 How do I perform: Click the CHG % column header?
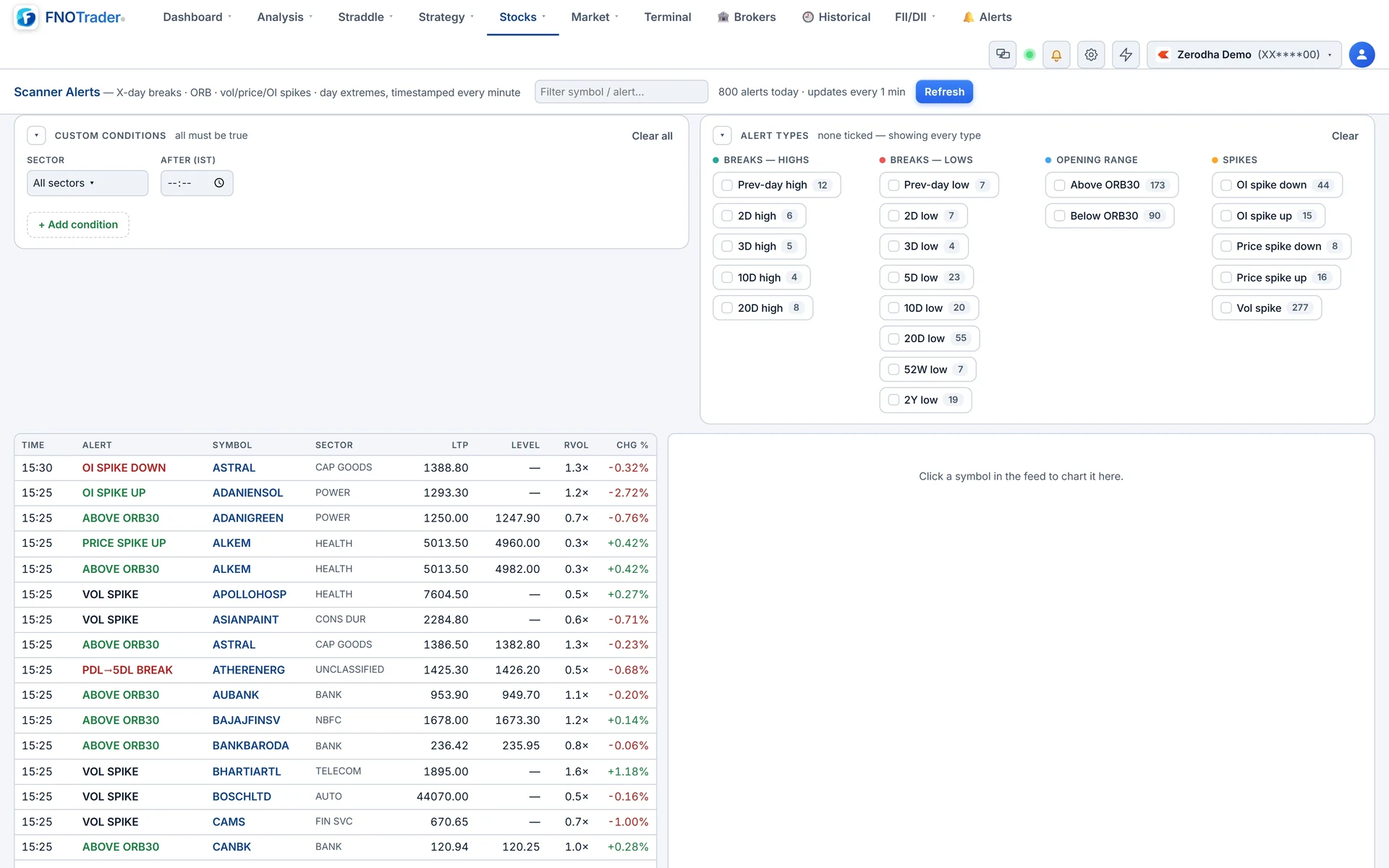coord(632,445)
